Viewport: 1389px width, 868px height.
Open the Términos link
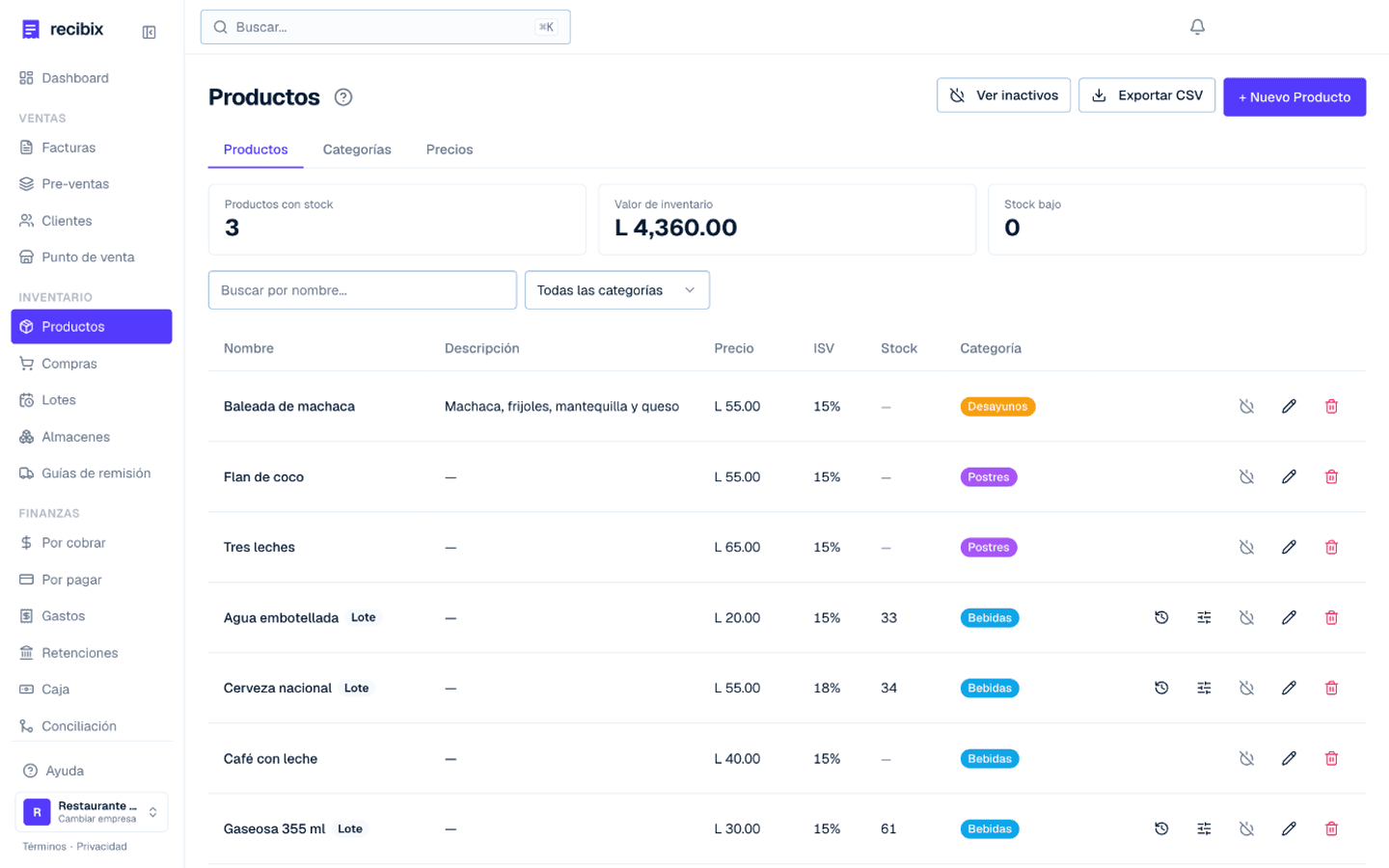[x=44, y=847]
